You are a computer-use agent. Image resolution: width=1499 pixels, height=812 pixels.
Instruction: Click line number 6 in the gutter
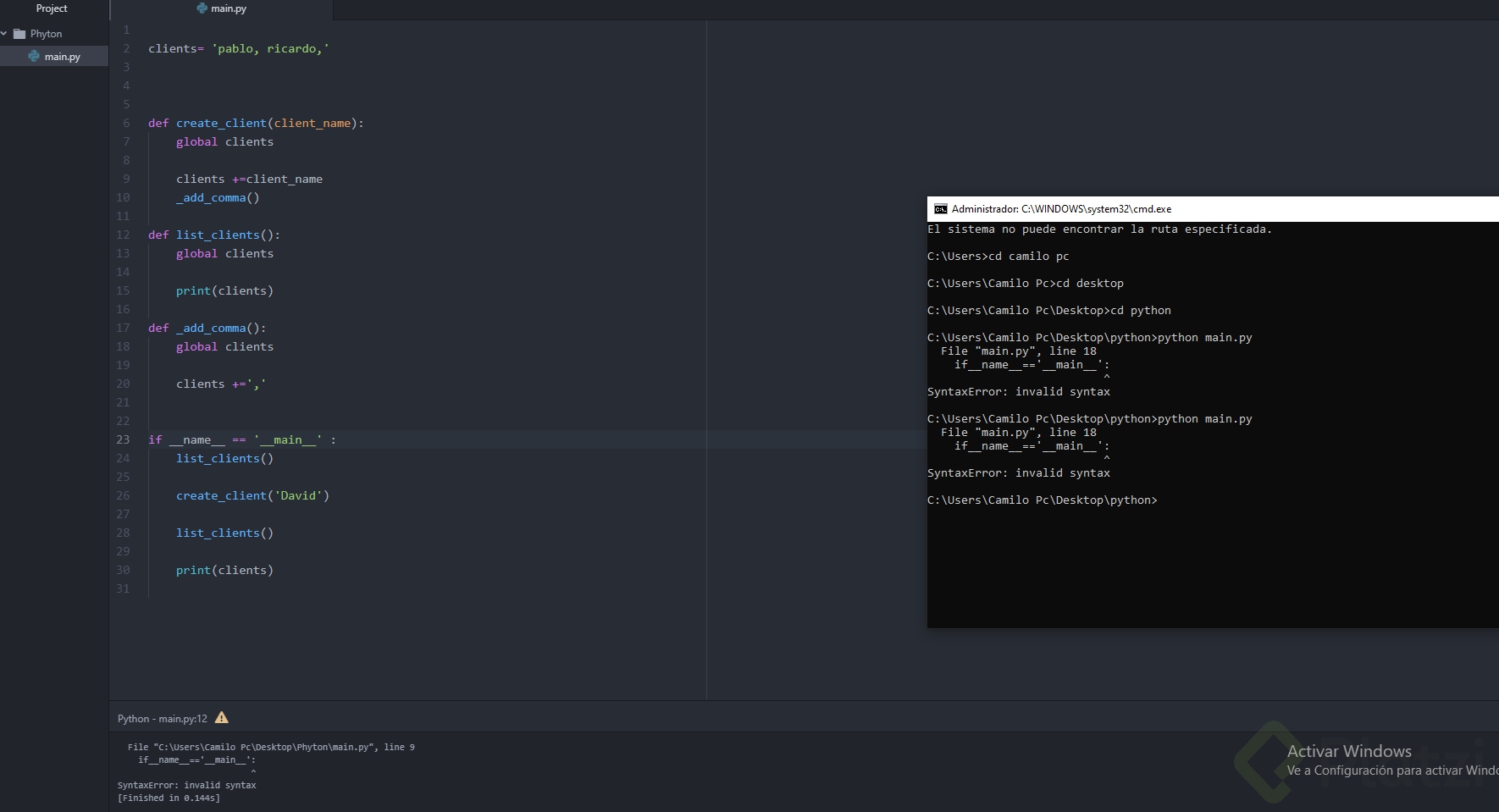(x=126, y=123)
